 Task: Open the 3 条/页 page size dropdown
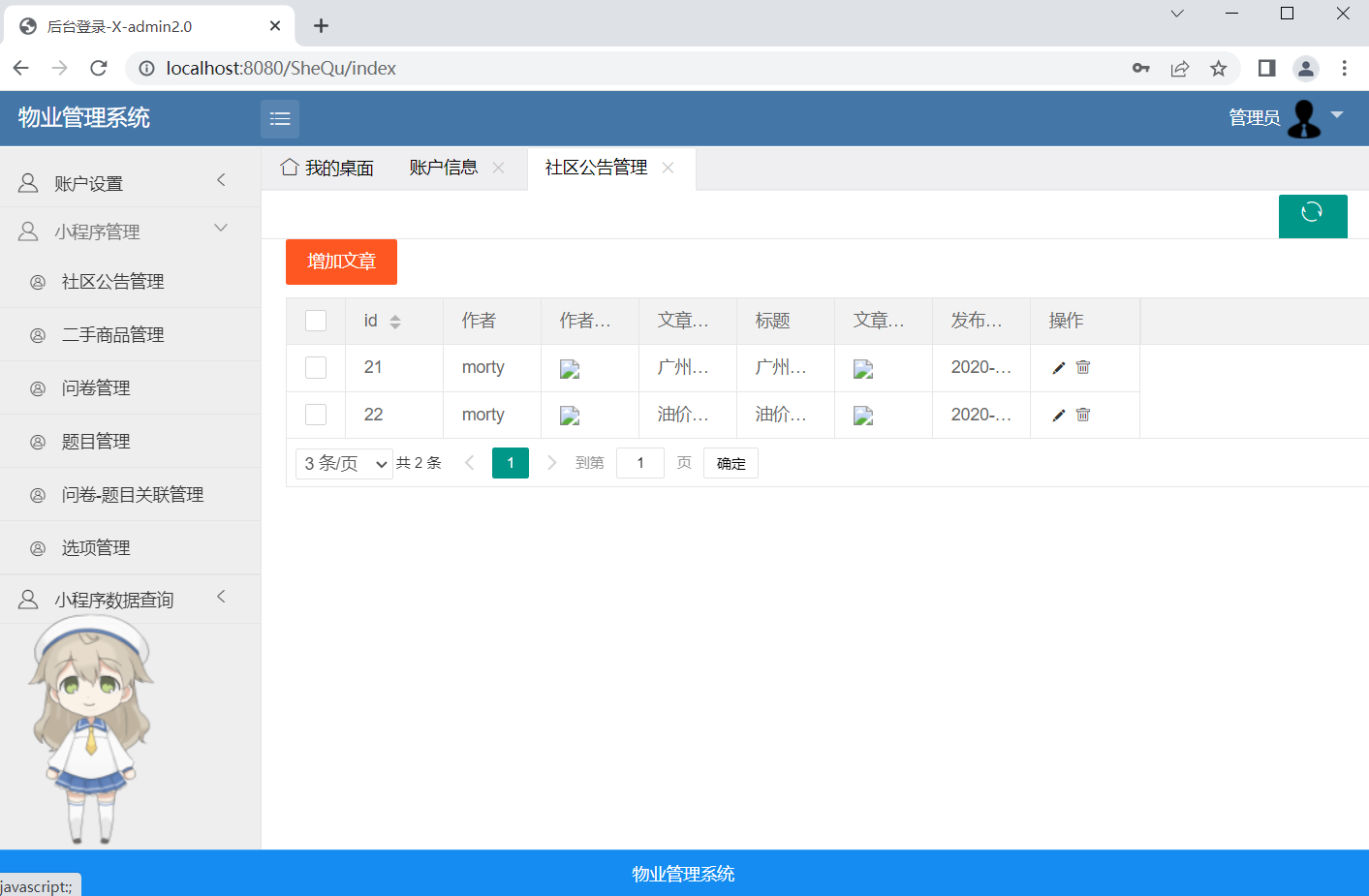(344, 463)
